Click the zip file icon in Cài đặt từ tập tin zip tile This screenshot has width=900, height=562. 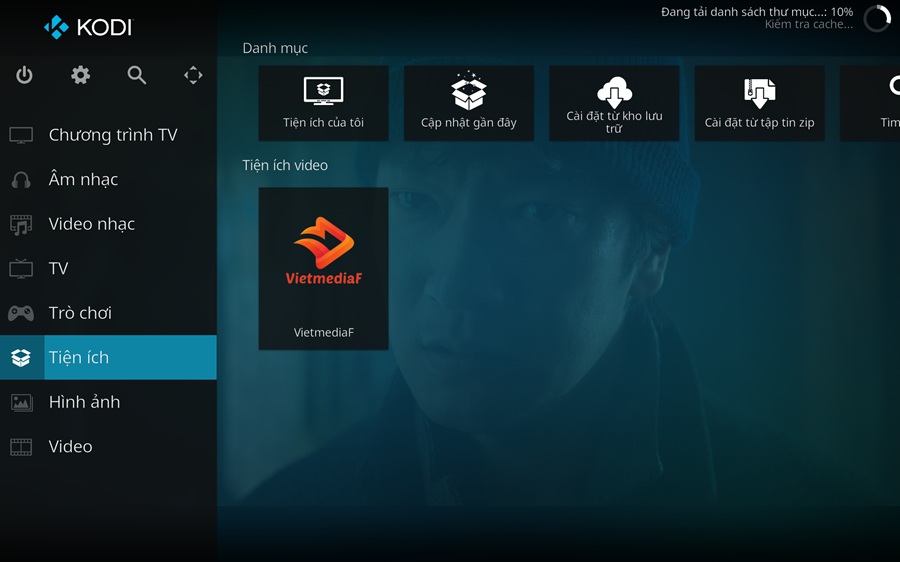(759, 93)
